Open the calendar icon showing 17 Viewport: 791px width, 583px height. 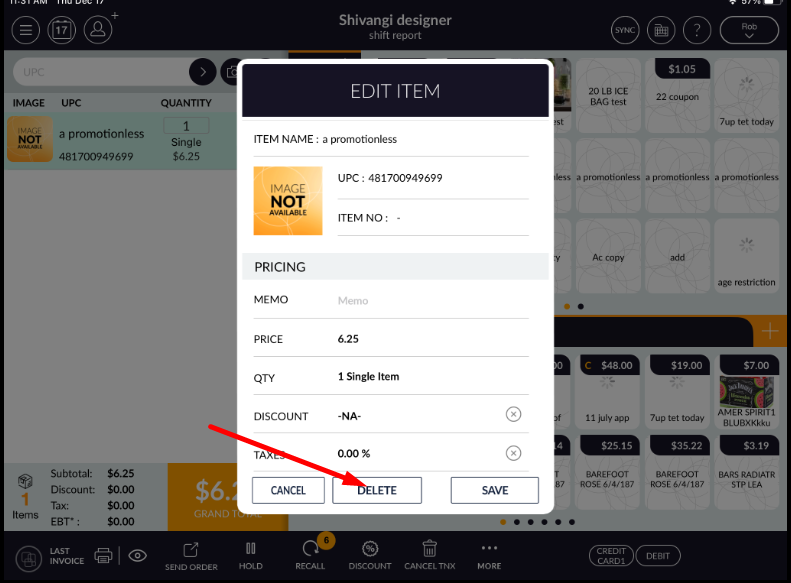click(x=61, y=29)
